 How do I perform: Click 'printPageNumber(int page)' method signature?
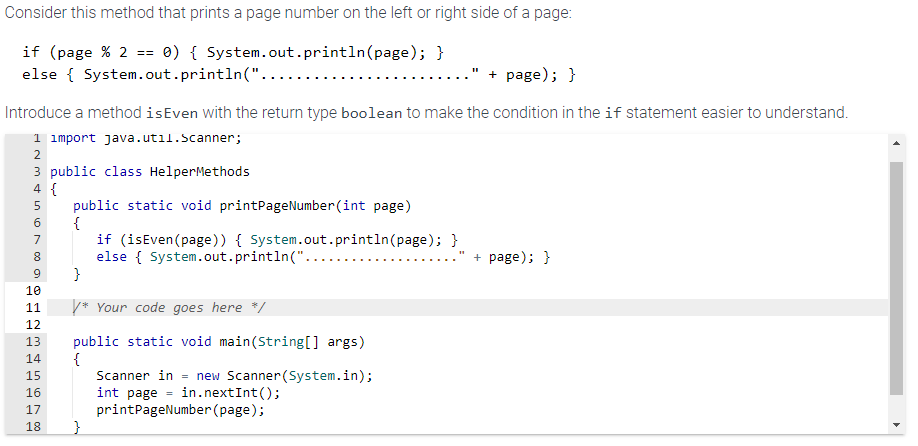point(315,206)
